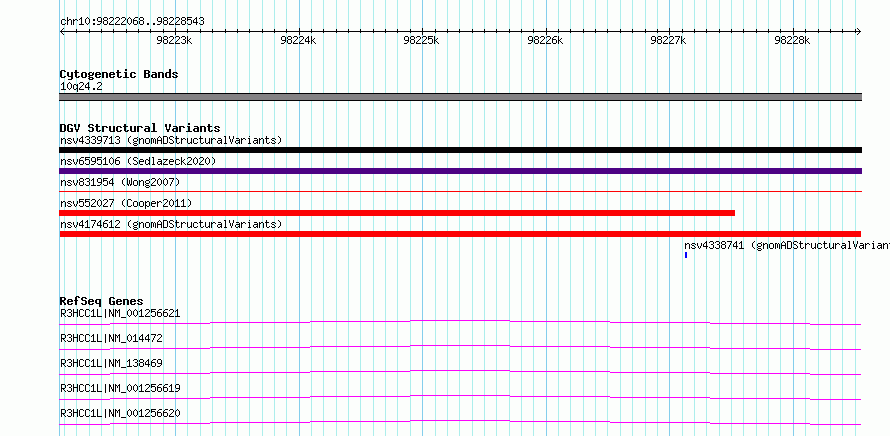
Task: Click the 98226k ruler tick label
Action: (x=545, y=40)
